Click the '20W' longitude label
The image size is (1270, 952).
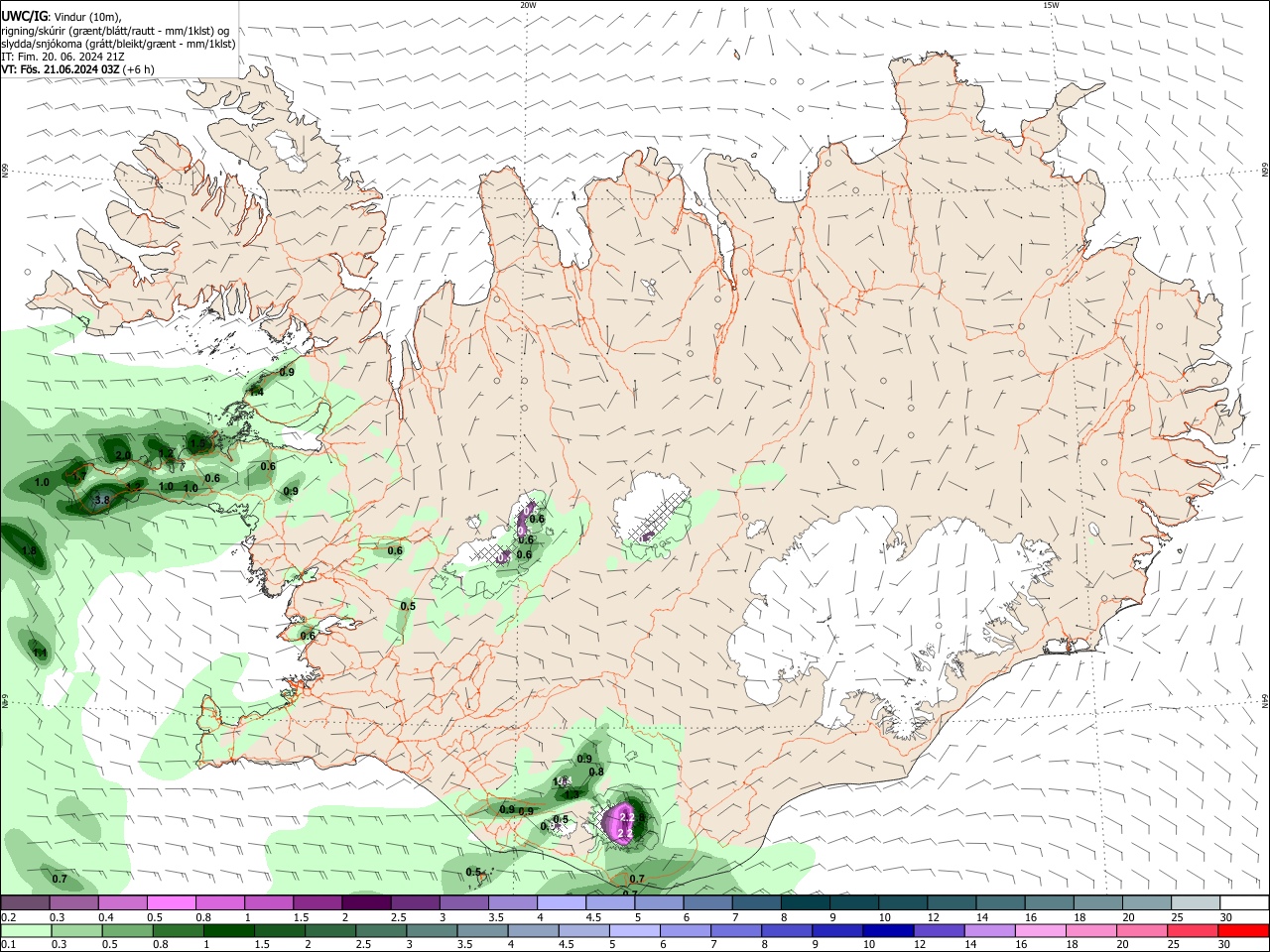pos(528,5)
